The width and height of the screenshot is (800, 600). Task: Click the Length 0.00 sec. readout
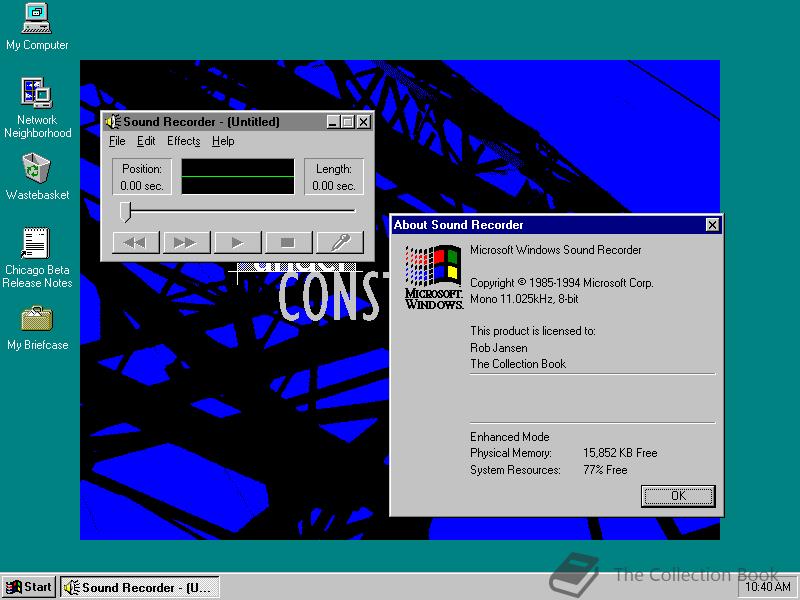pos(334,177)
